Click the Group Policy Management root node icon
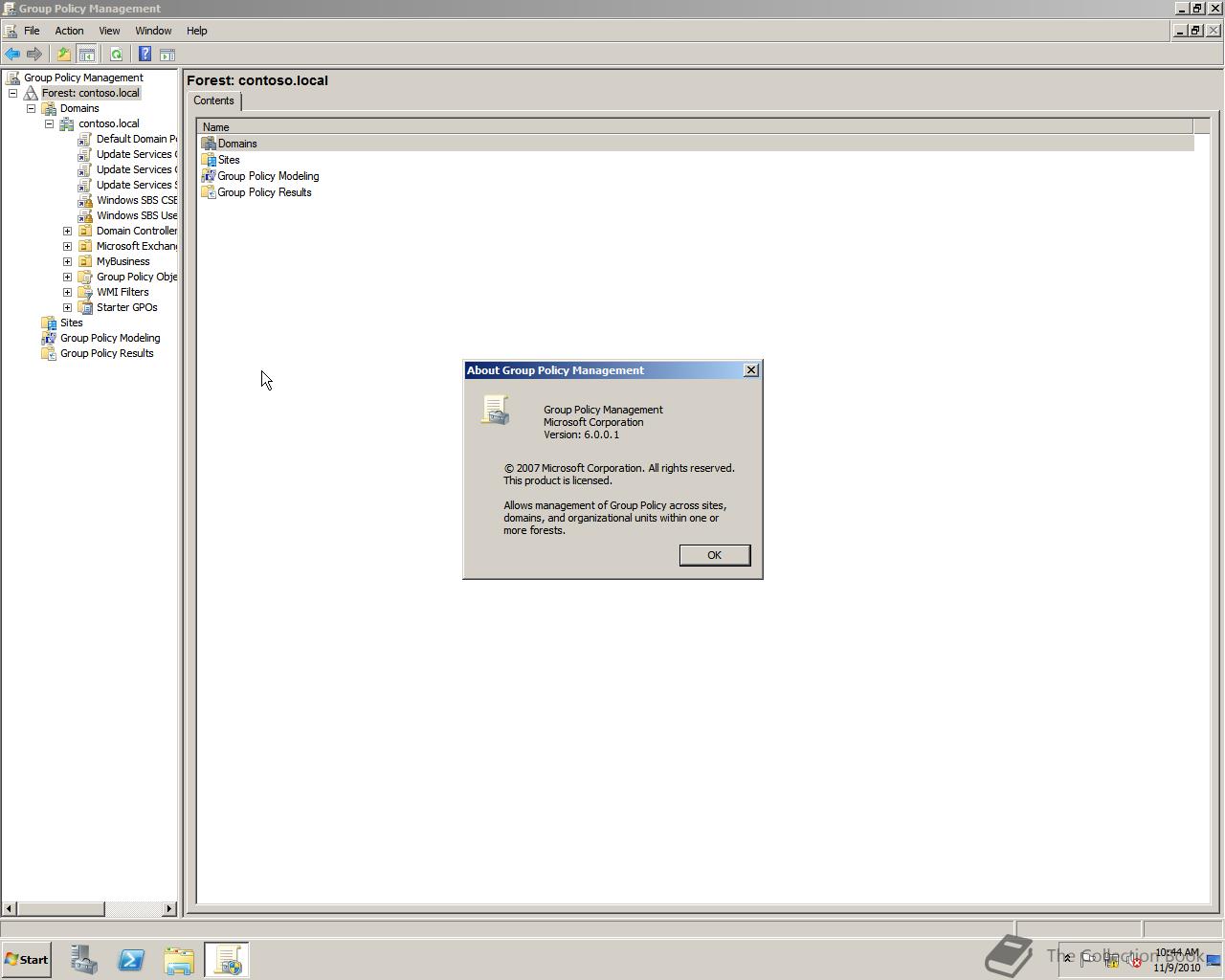 (13, 78)
